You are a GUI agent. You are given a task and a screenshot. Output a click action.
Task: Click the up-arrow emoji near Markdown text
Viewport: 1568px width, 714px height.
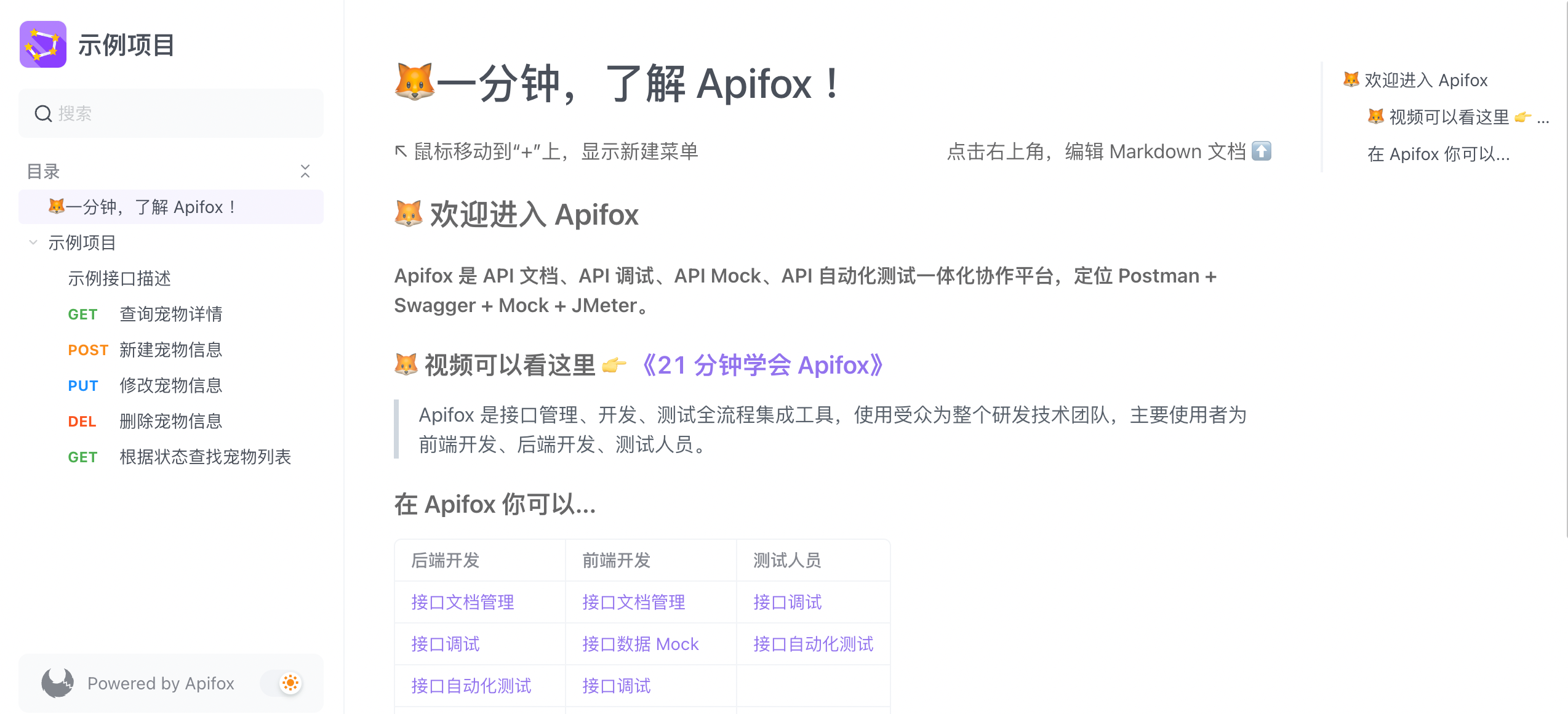coord(1262,151)
